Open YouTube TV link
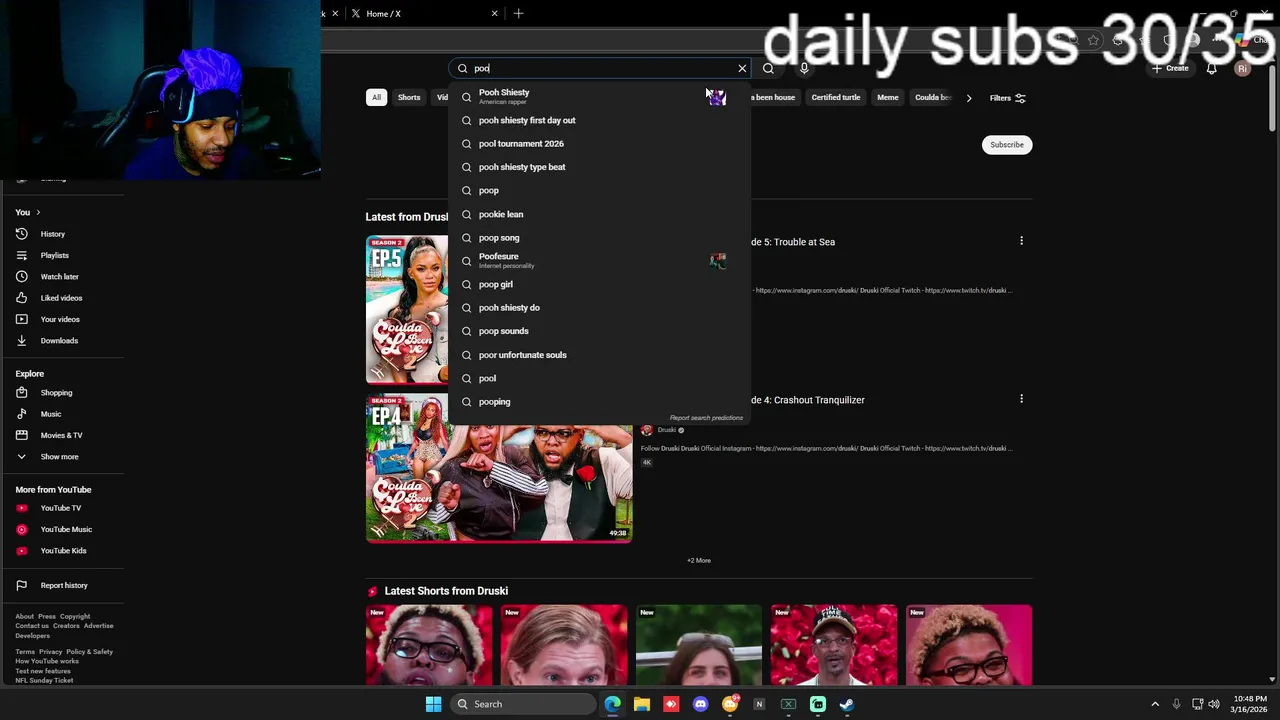The image size is (1280, 720). [61, 508]
